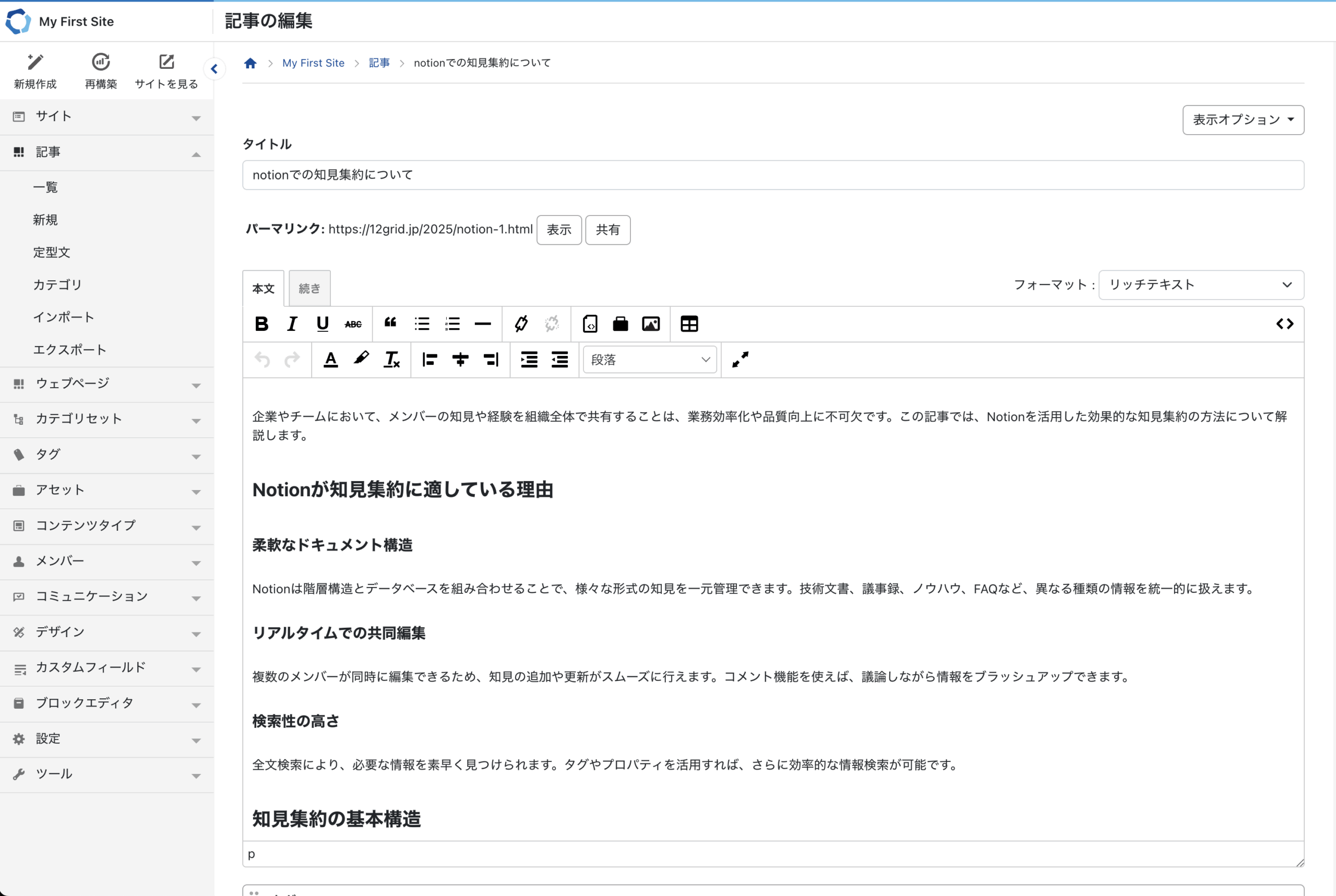Switch to the 続き tab
The width and height of the screenshot is (1336, 896).
[x=309, y=288]
